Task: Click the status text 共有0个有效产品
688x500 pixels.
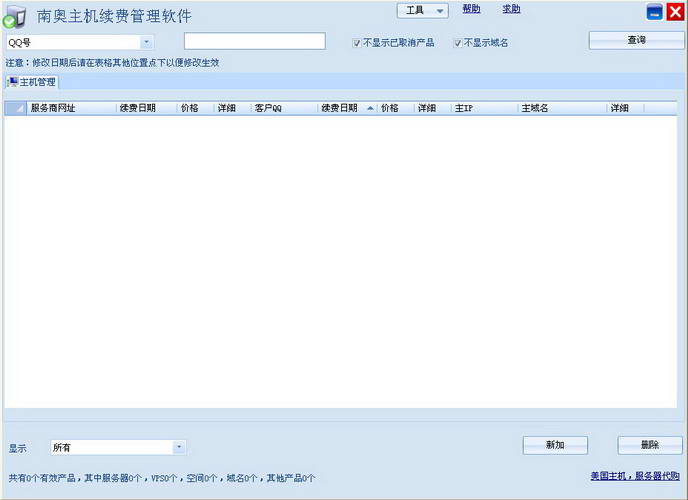Action: [42, 478]
